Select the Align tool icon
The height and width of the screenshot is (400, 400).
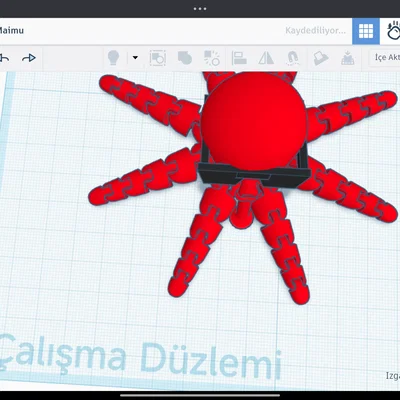tap(239, 58)
